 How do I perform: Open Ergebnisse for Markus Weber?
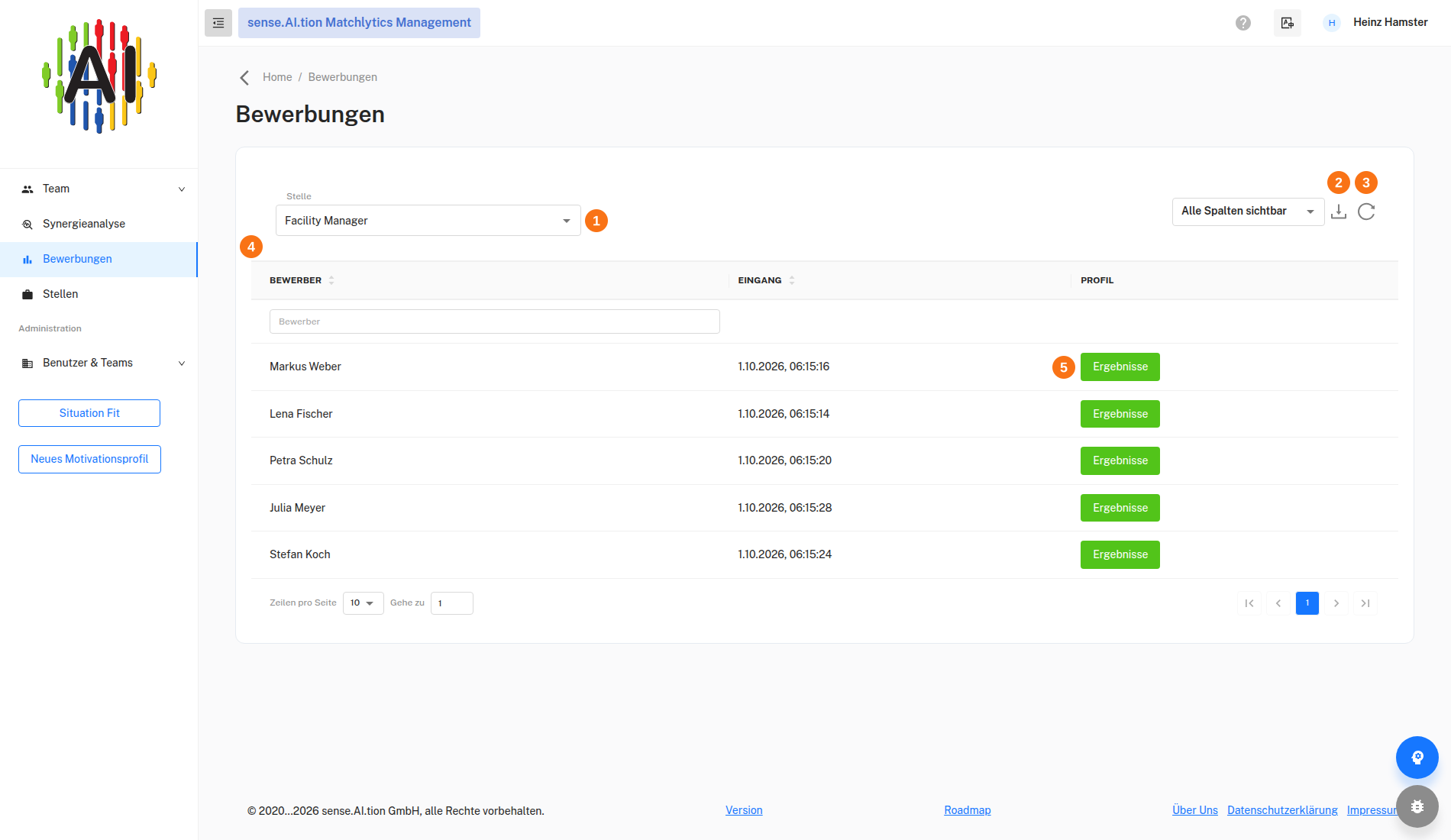coord(1120,367)
